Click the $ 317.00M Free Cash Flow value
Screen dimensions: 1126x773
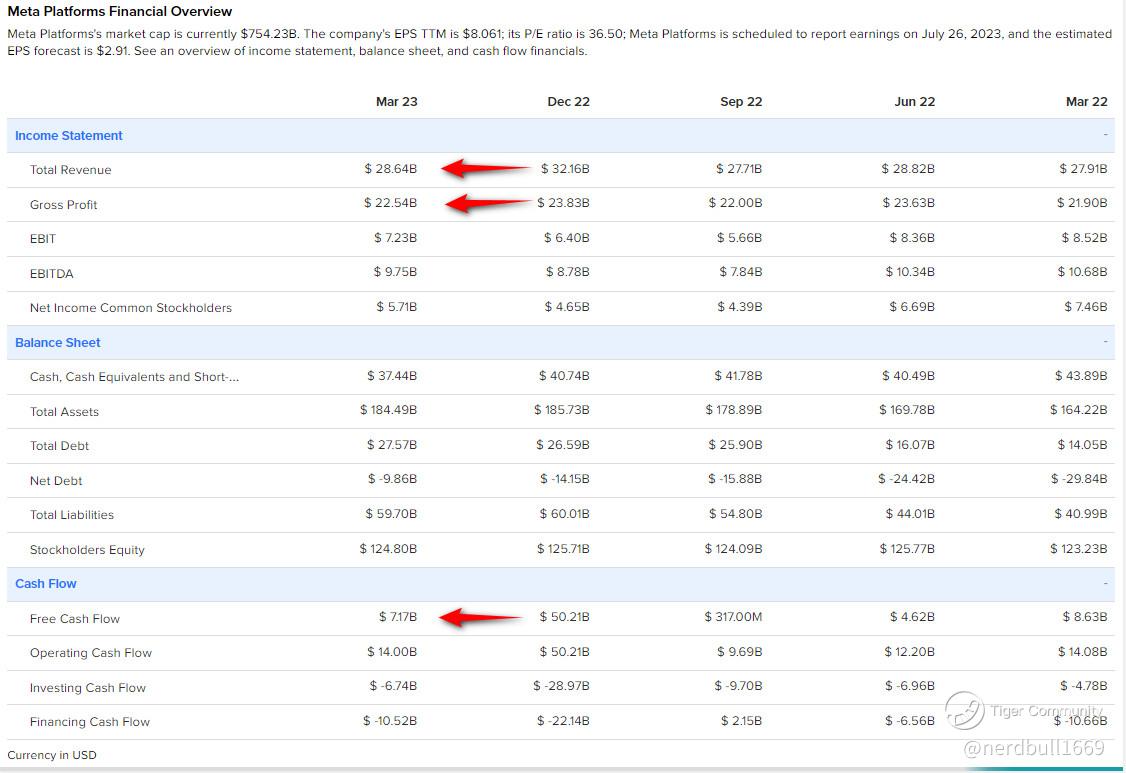pos(733,617)
